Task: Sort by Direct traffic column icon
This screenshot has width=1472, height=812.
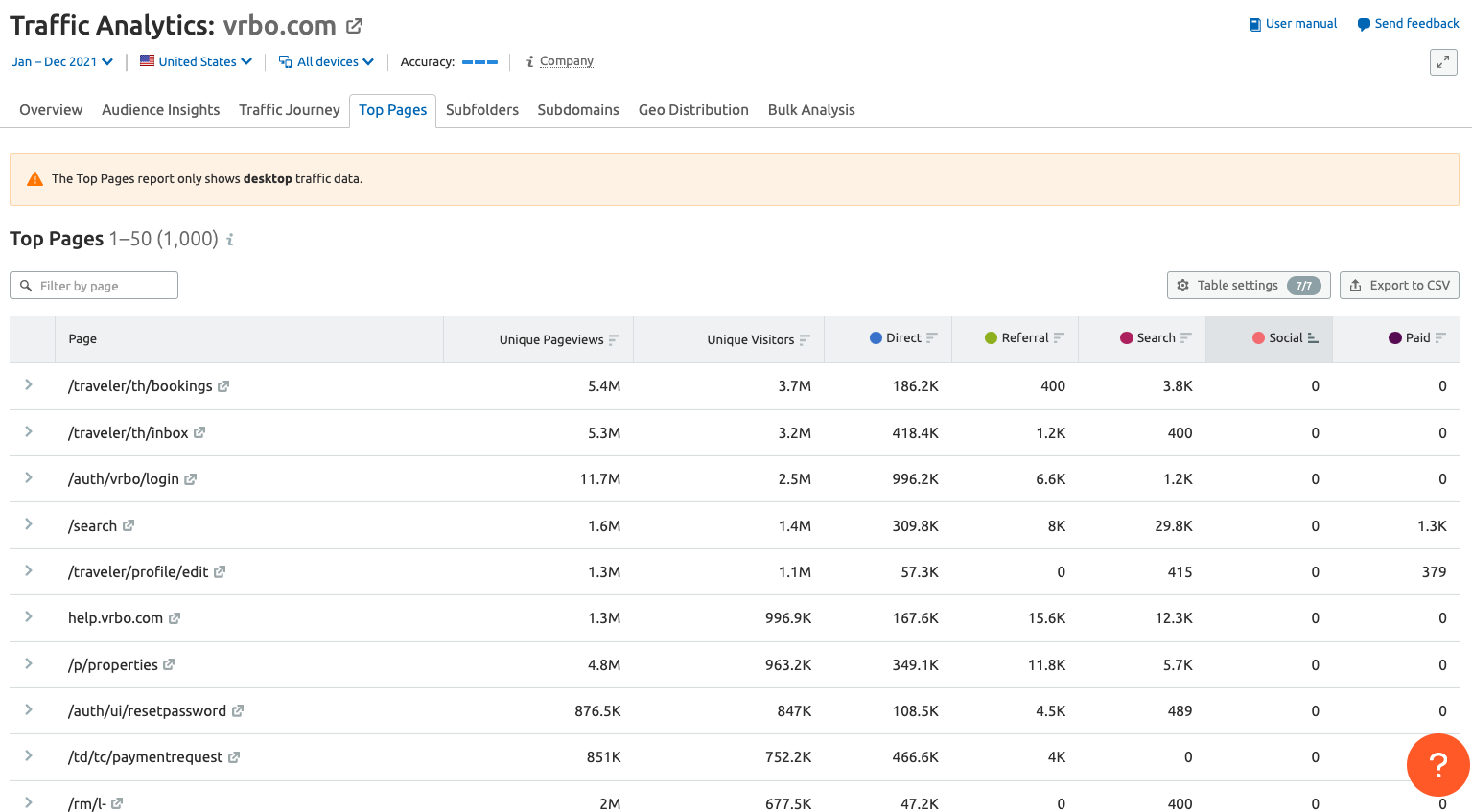Action: coord(931,338)
